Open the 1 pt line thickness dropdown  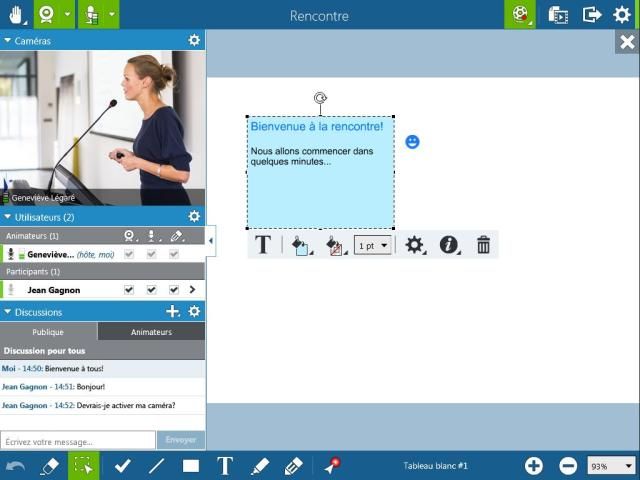[x=372, y=245]
